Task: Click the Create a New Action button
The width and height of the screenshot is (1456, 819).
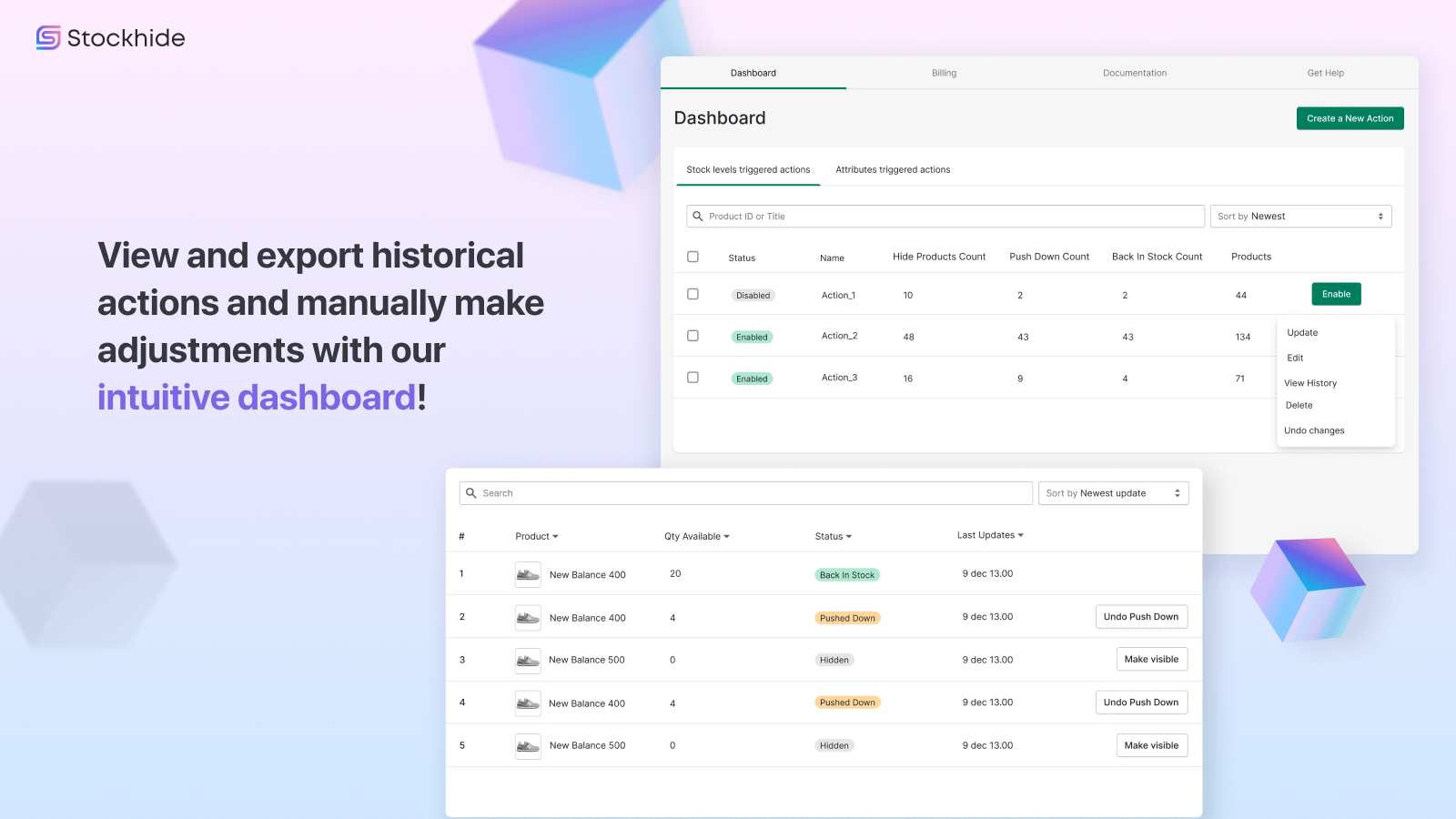Action: click(x=1350, y=118)
